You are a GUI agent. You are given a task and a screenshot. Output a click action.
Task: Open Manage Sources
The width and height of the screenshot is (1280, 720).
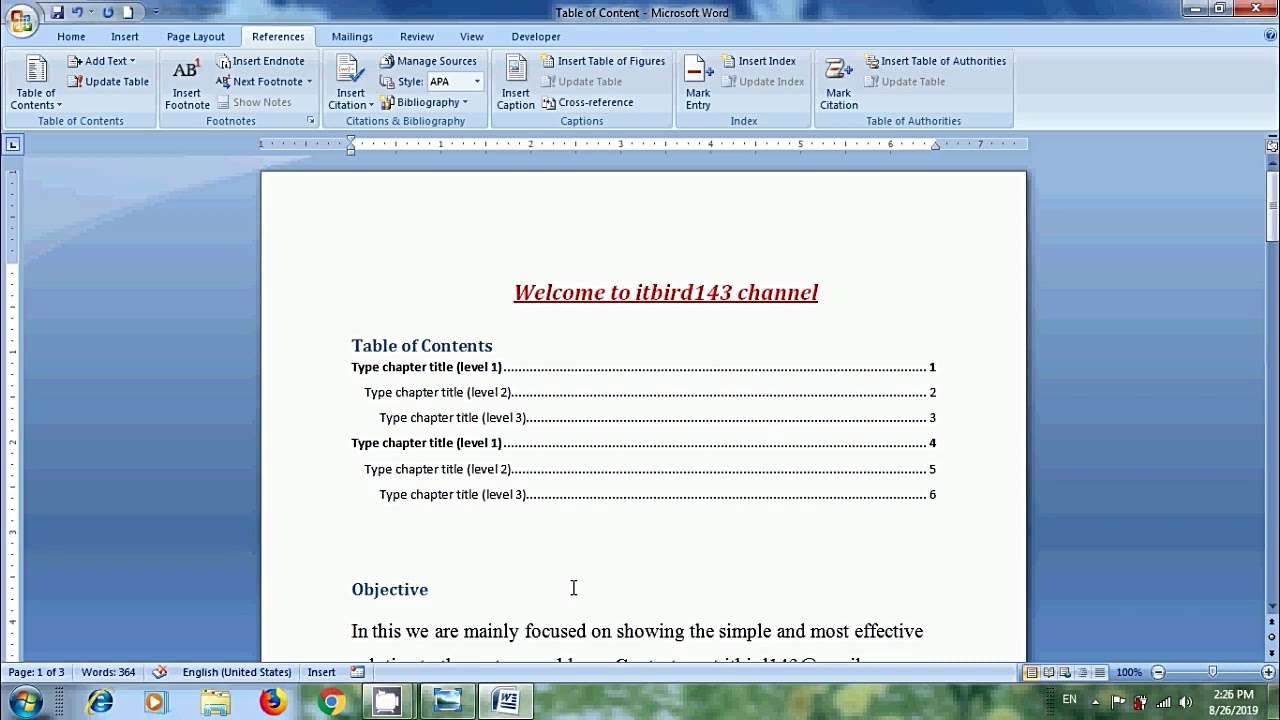pos(428,61)
